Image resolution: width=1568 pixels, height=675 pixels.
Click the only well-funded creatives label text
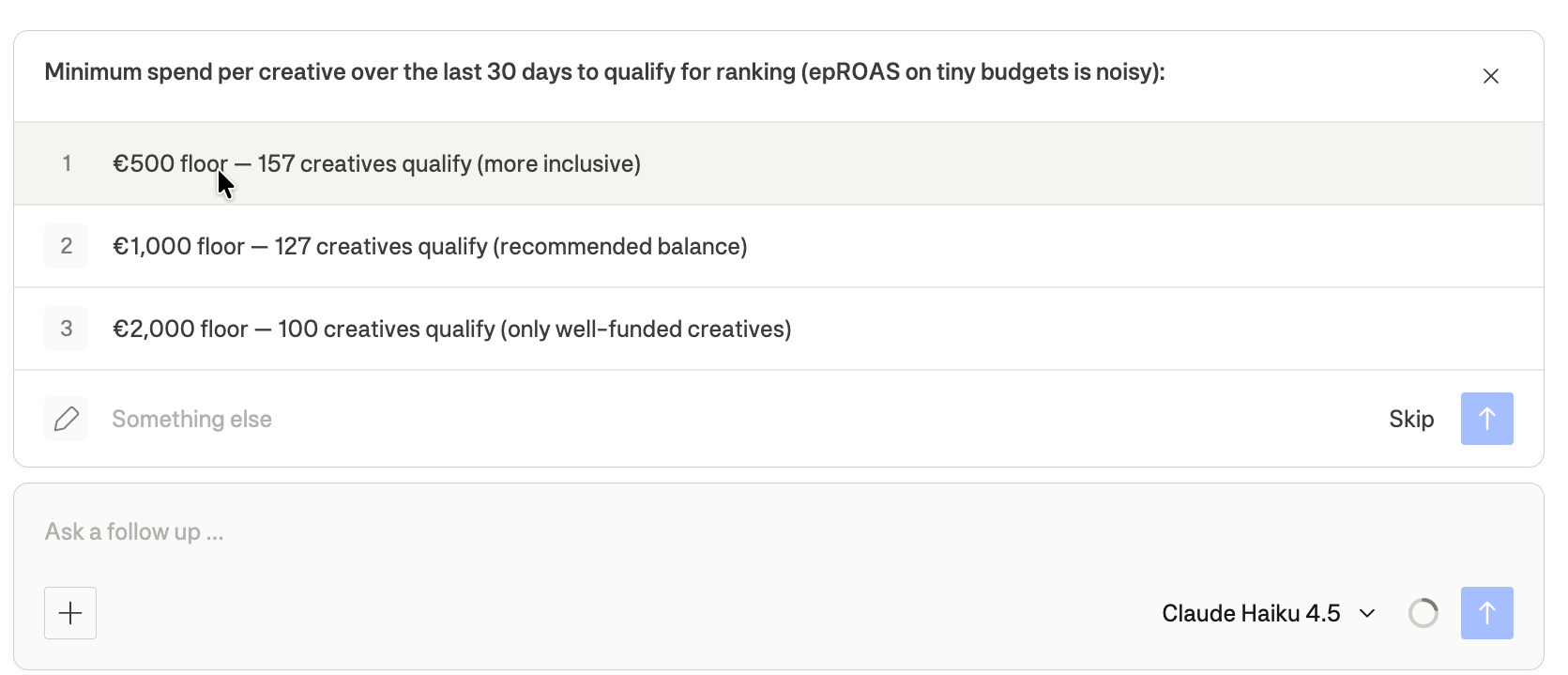(x=646, y=329)
